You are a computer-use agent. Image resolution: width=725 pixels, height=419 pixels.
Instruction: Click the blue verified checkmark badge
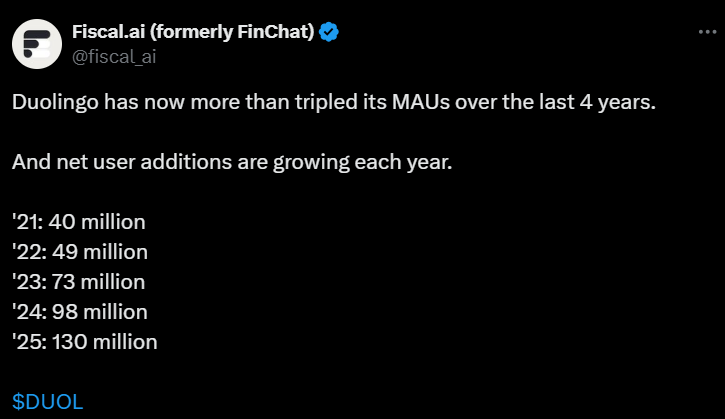coord(329,33)
